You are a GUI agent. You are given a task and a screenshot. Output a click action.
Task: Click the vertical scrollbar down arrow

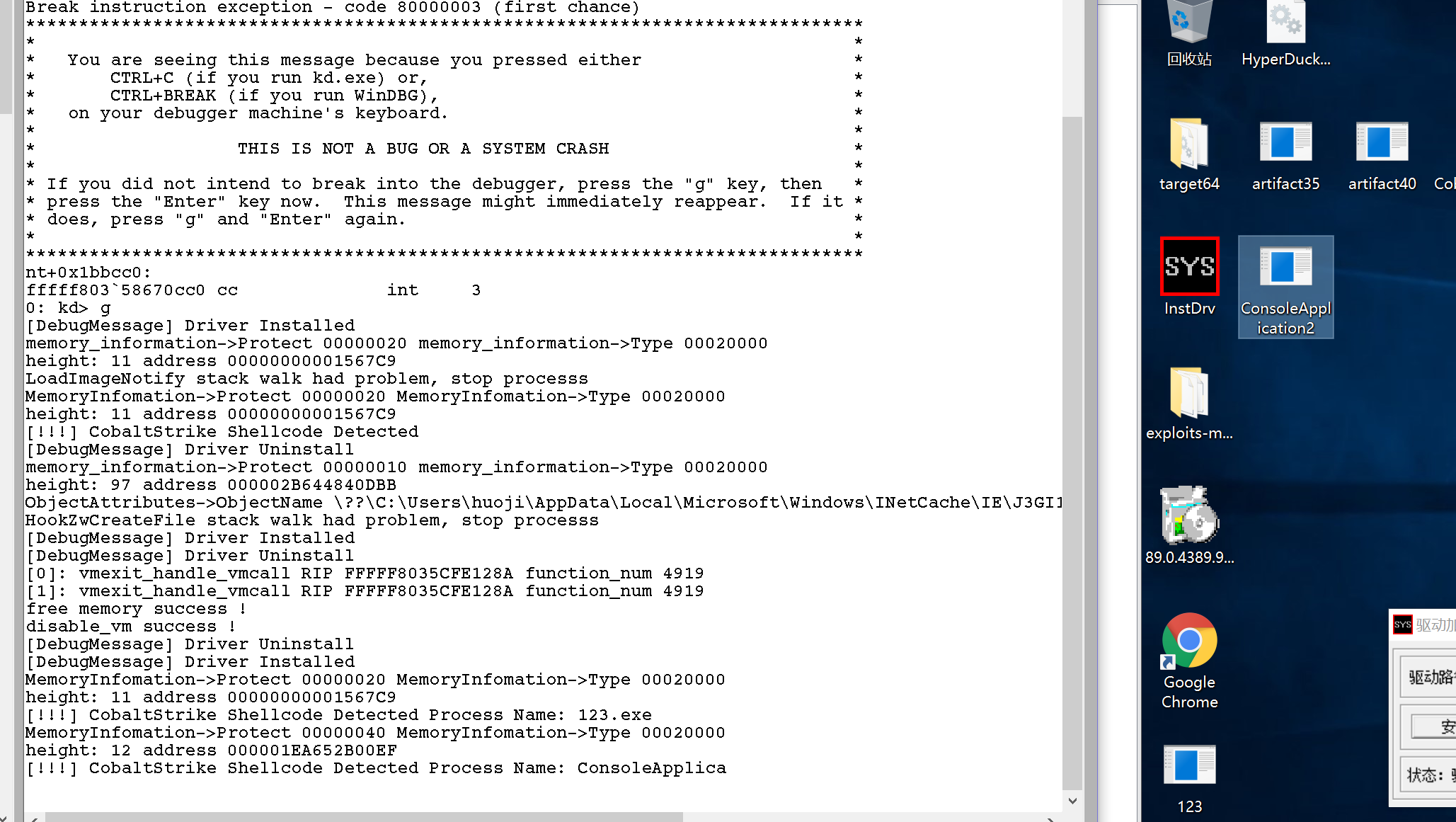click(1072, 801)
